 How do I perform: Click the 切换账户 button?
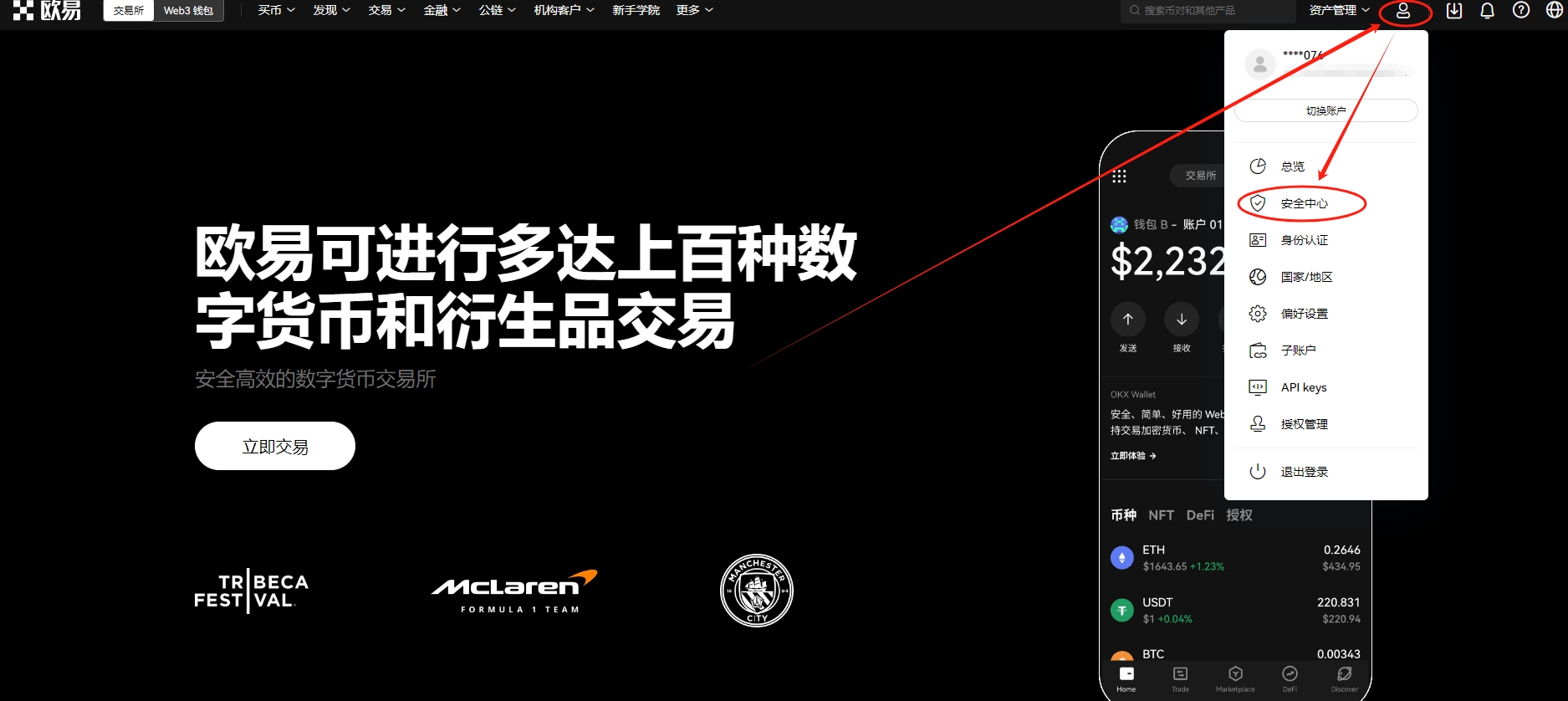[1326, 110]
